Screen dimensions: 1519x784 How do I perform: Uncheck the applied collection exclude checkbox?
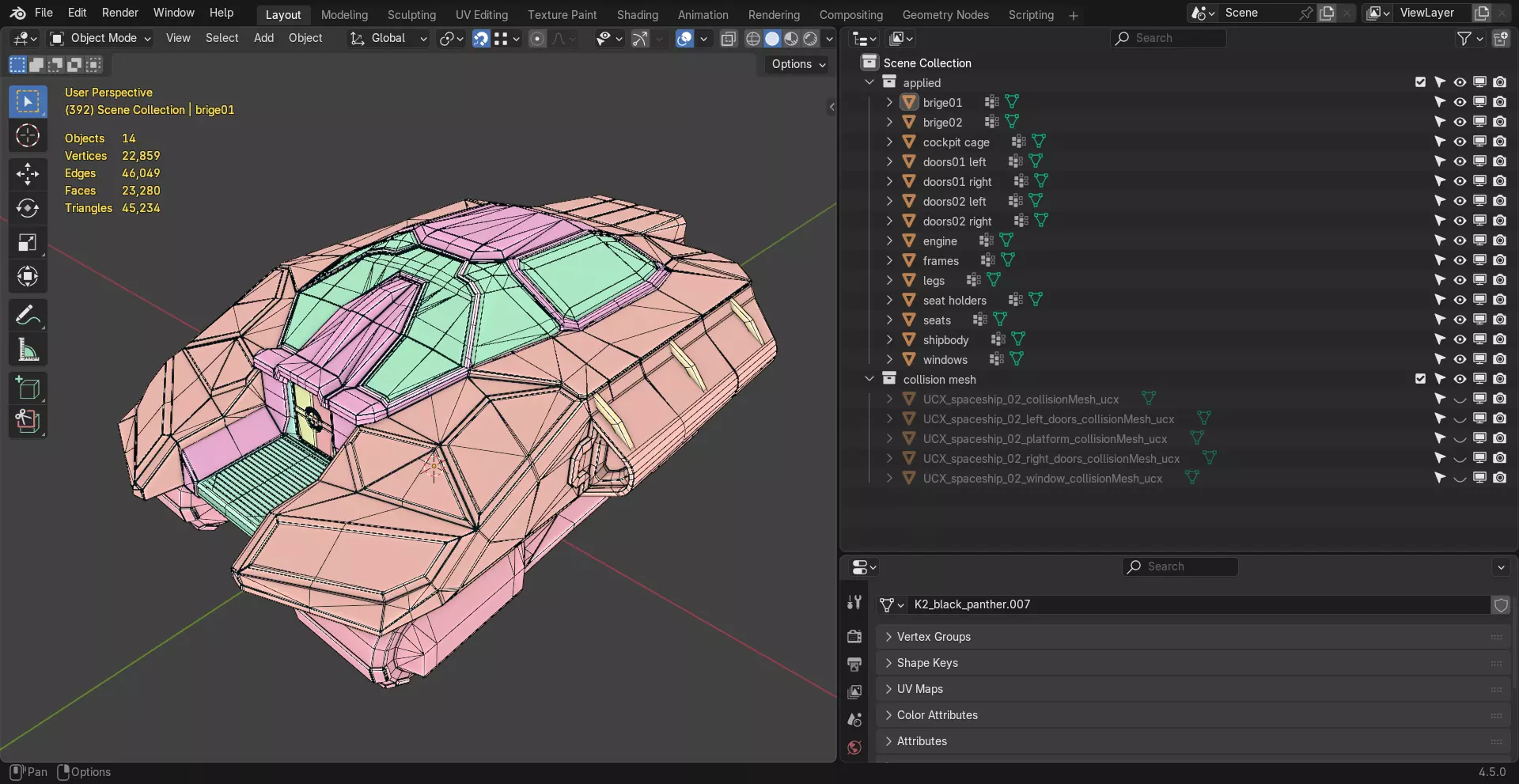point(1420,82)
